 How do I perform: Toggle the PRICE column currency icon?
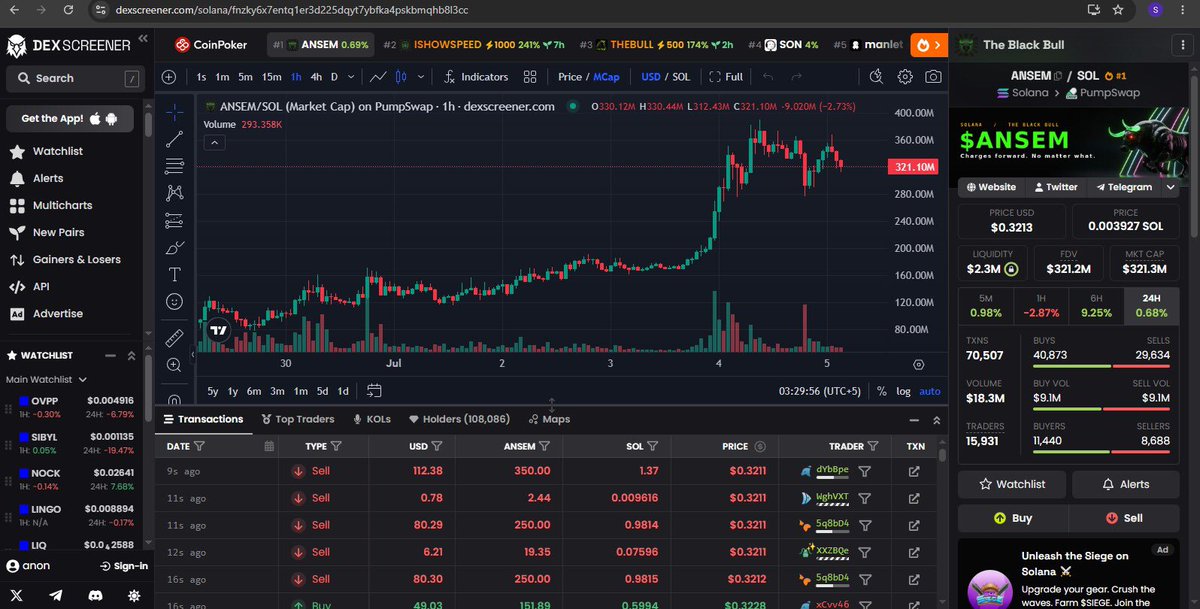(x=760, y=446)
